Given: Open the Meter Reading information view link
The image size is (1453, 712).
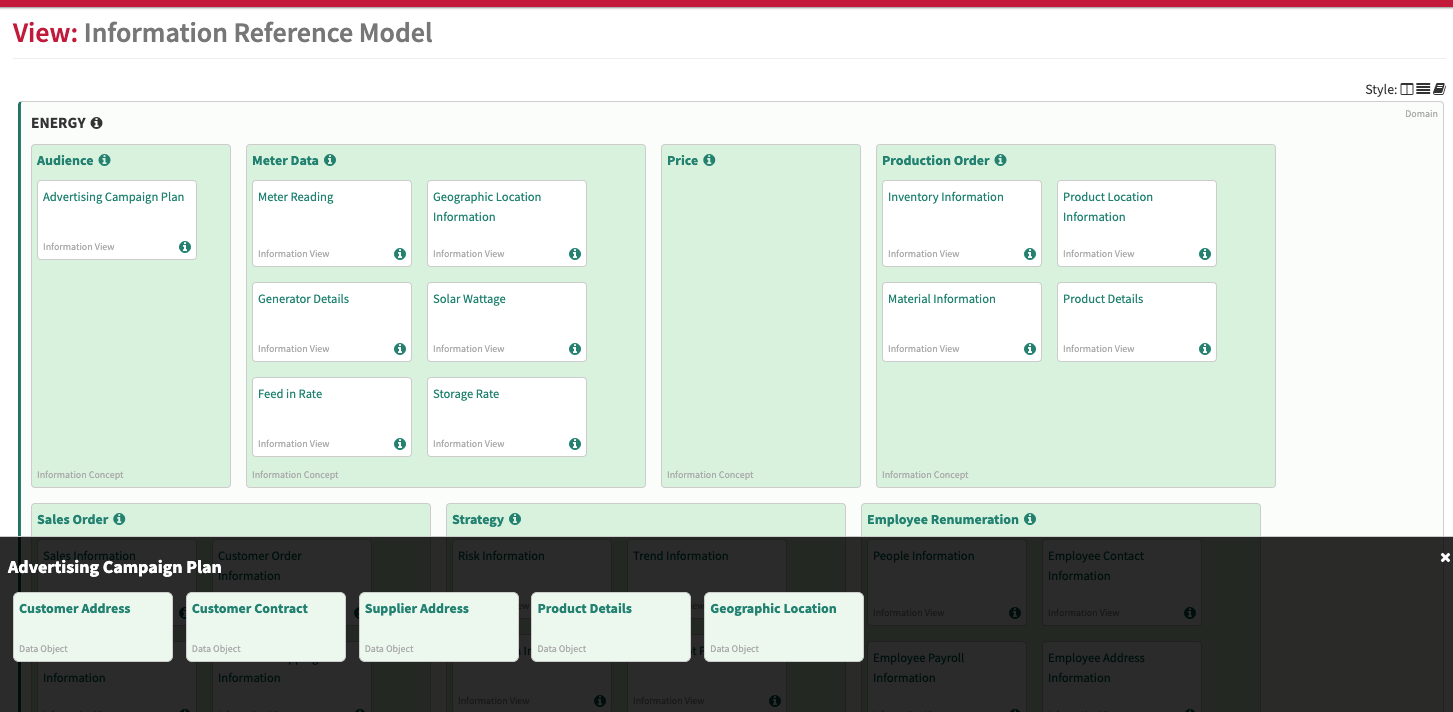Looking at the screenshot, I should pos(296,197).
